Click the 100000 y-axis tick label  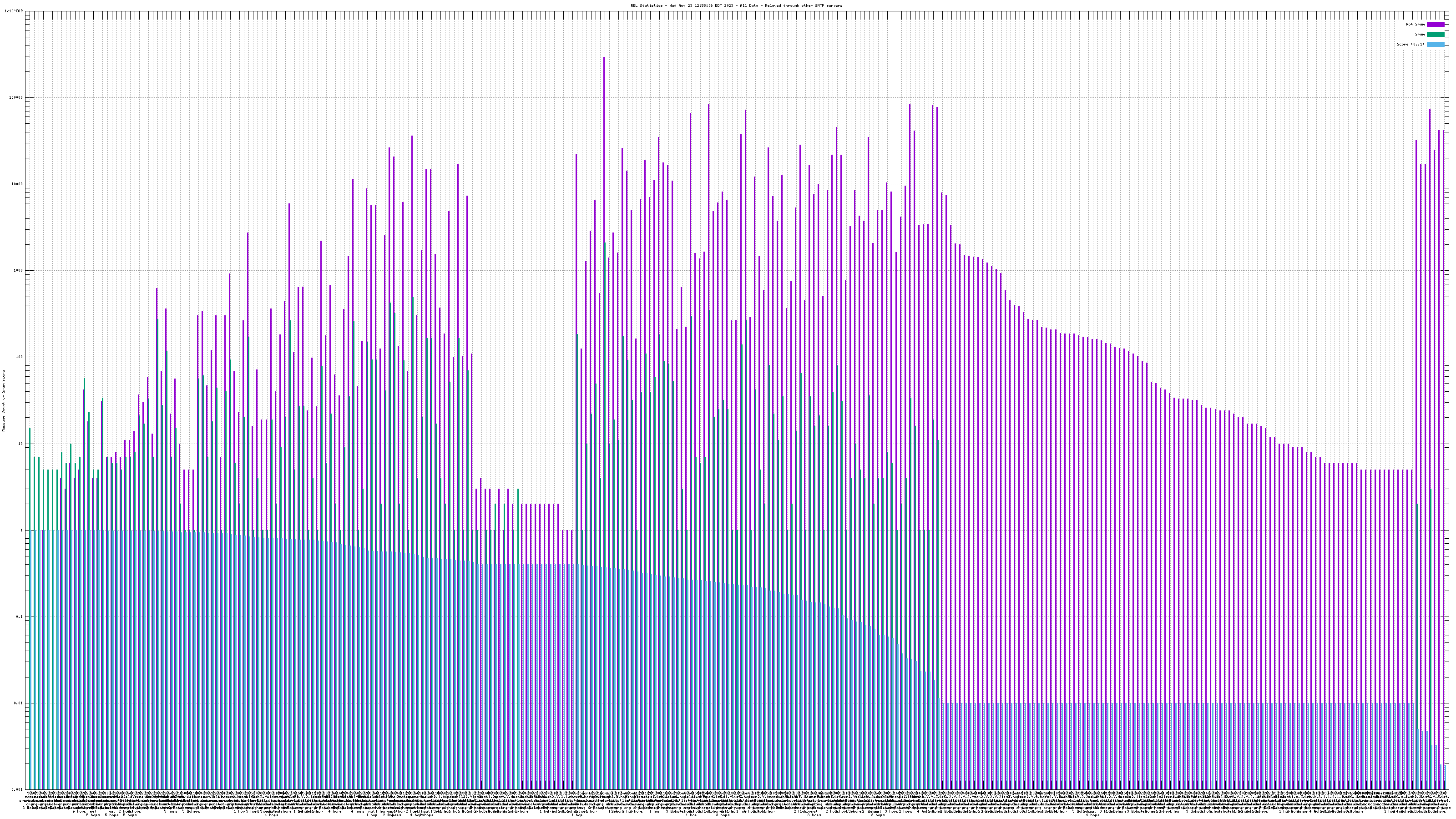coord(17,97)
